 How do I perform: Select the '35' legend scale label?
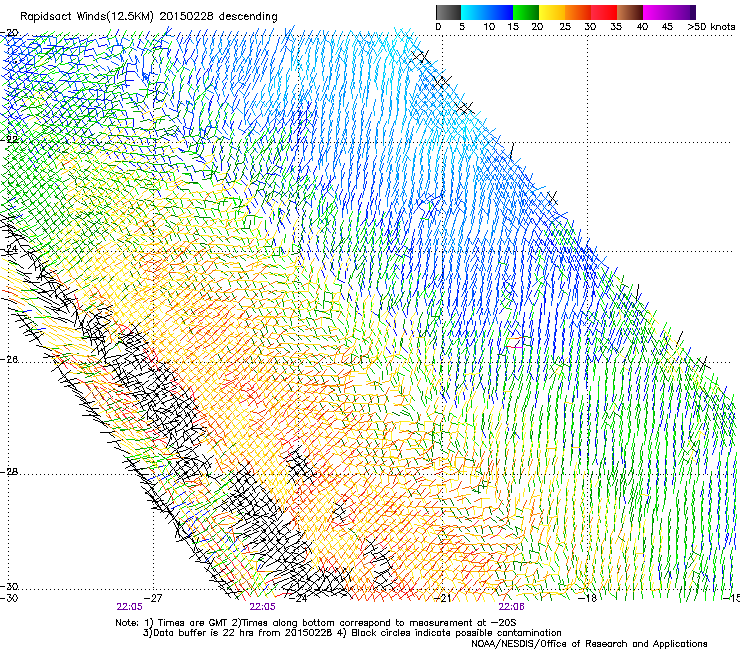[x=616, y=27]
